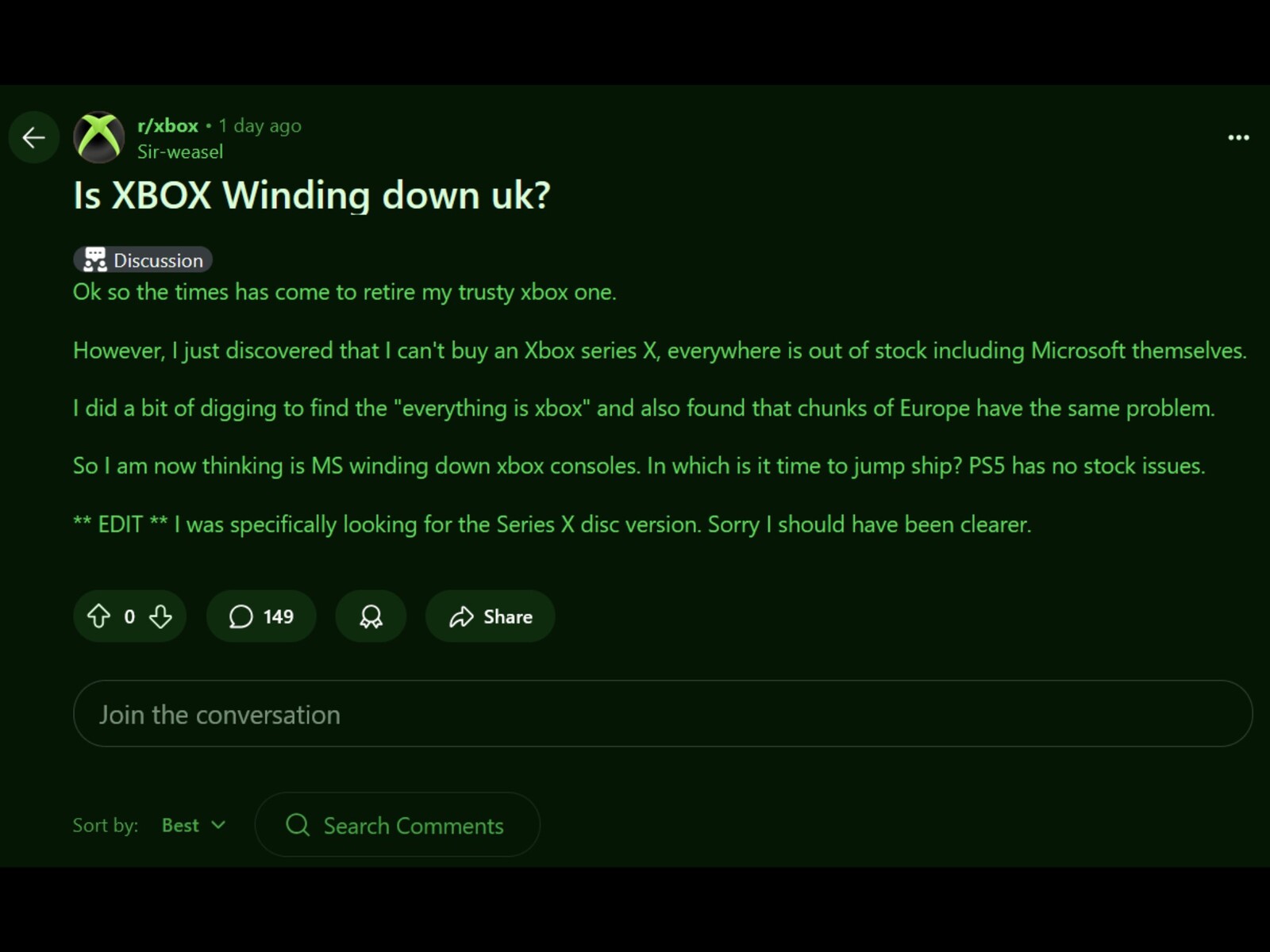This screenshot has width=1270, height=952.
Task: Click the back arrow button
Action: pyautogui.click(x=33, y=138)
